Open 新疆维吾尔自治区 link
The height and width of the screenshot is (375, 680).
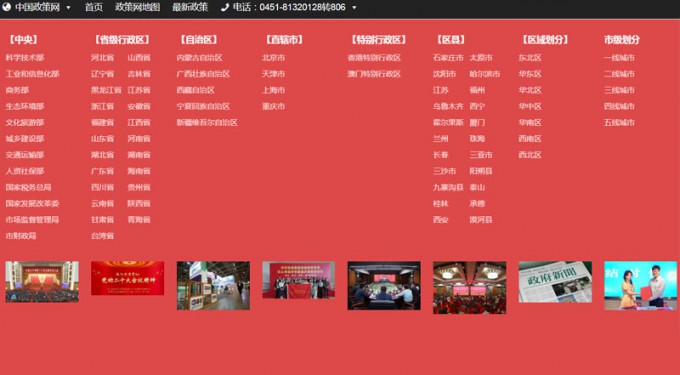point(207,123)
